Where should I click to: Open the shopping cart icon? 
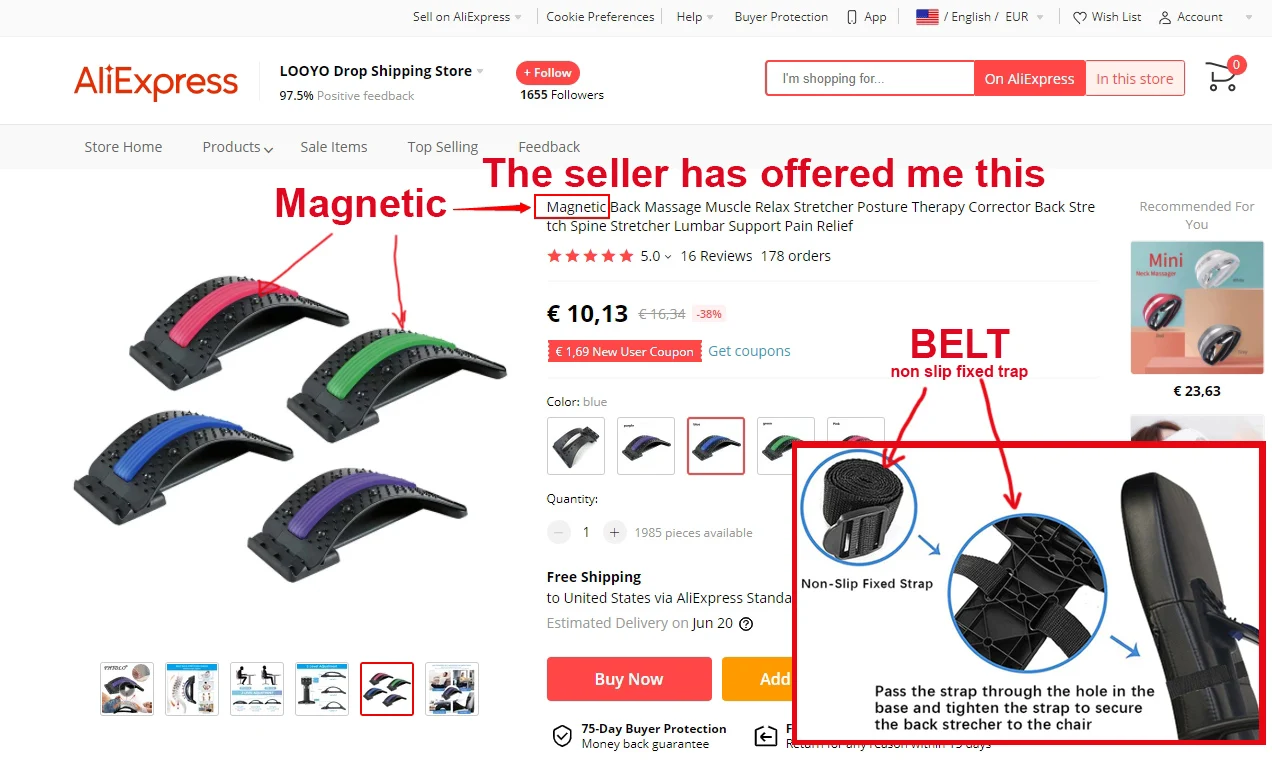(x=1222, y=77)
